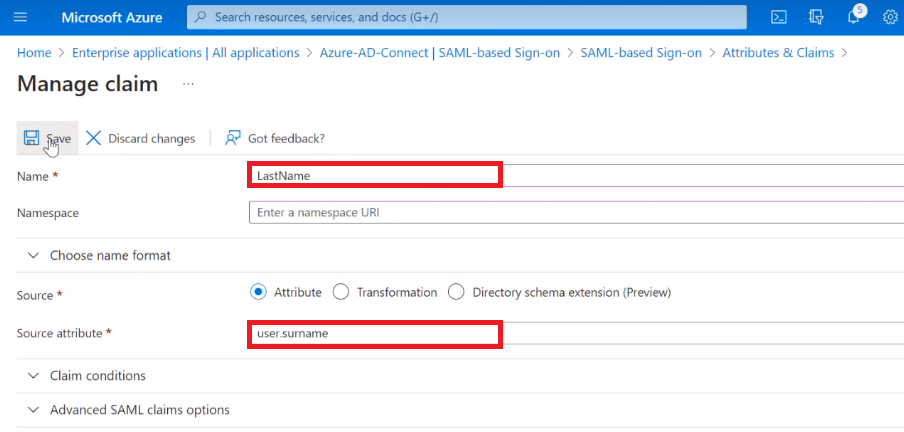This screenshot has height=432, width=904.
Task: Click the Got feedback icon
Action: (x=234, y=138)
